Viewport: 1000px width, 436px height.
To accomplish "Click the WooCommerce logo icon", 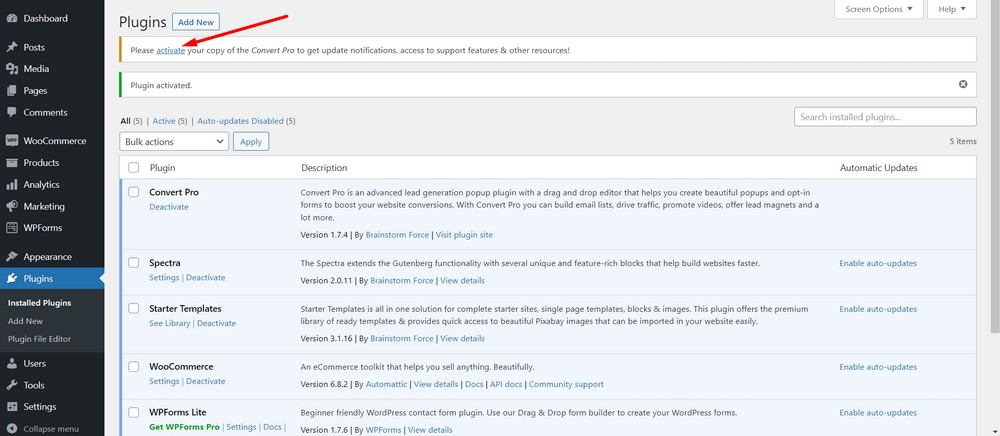I will [x=11, y=141].
